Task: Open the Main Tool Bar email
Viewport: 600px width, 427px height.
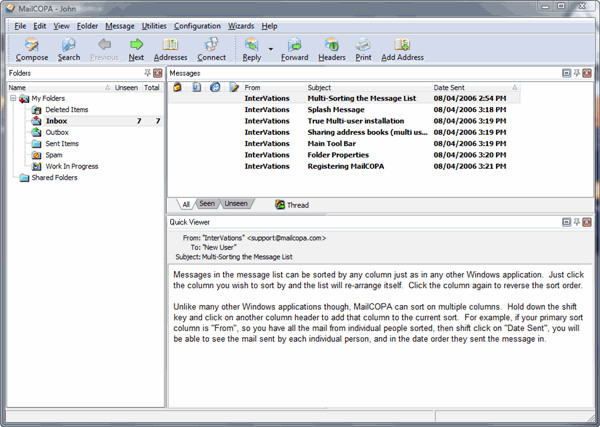Action: [344, 143]
